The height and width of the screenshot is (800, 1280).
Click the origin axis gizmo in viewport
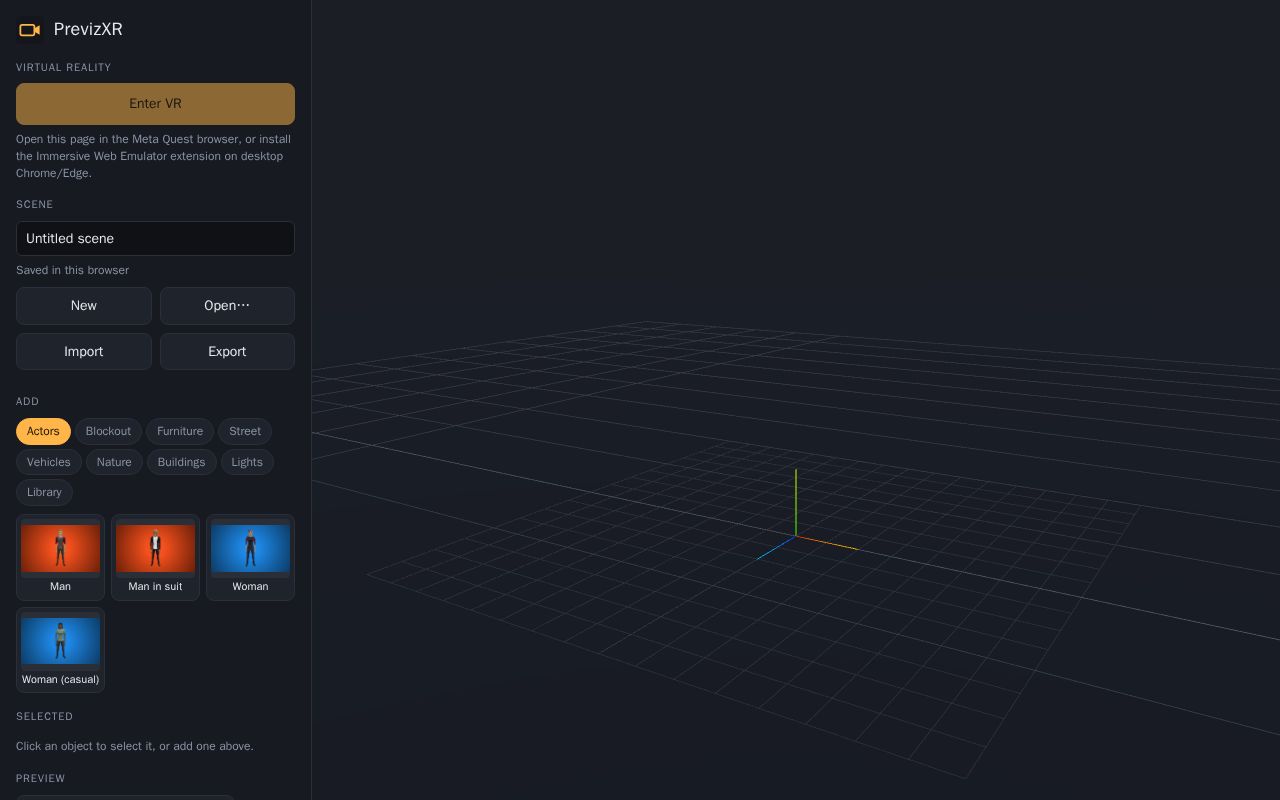pos(797,534)
